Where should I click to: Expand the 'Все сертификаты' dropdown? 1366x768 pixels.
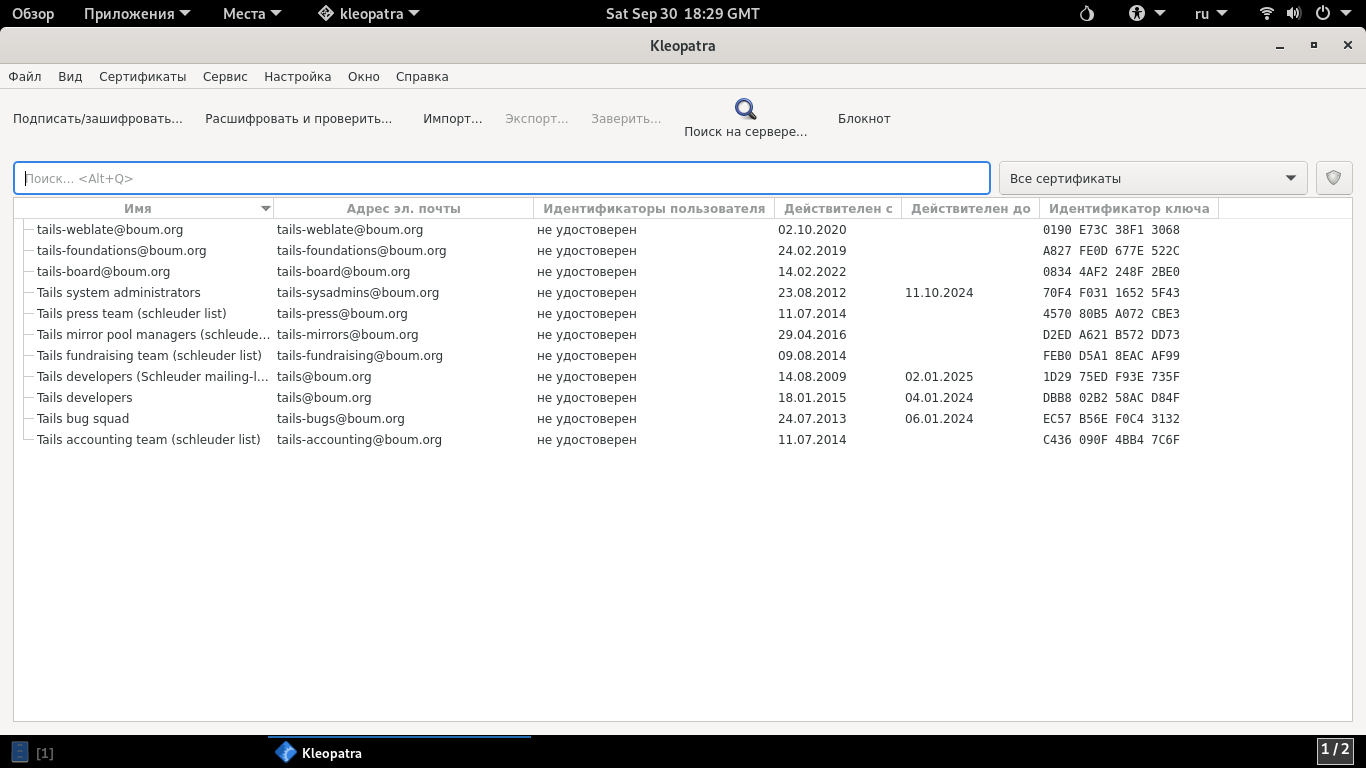click(x=1153, y=178)
